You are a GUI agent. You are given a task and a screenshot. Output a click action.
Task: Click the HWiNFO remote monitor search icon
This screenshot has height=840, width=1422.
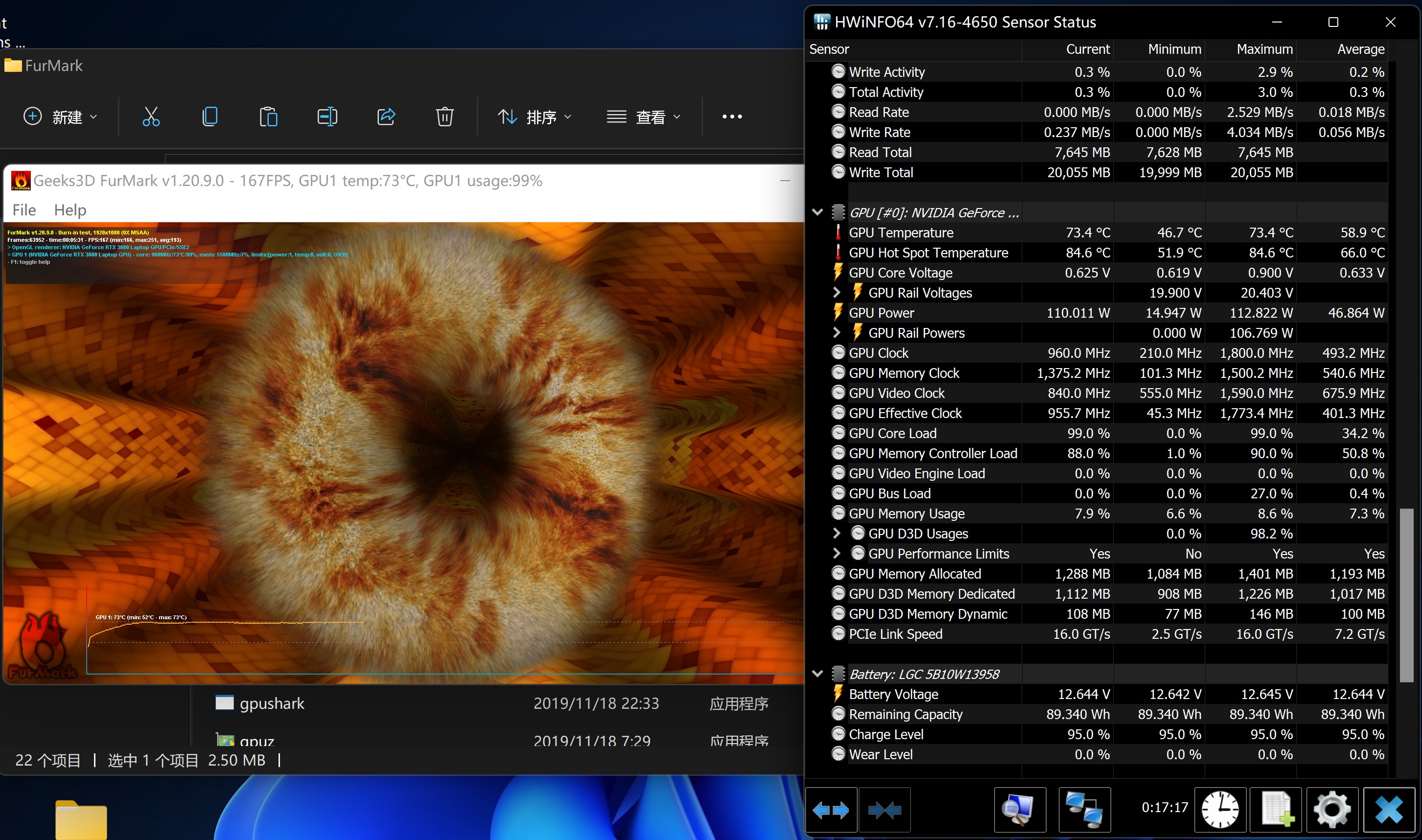tap(1020, 810)
